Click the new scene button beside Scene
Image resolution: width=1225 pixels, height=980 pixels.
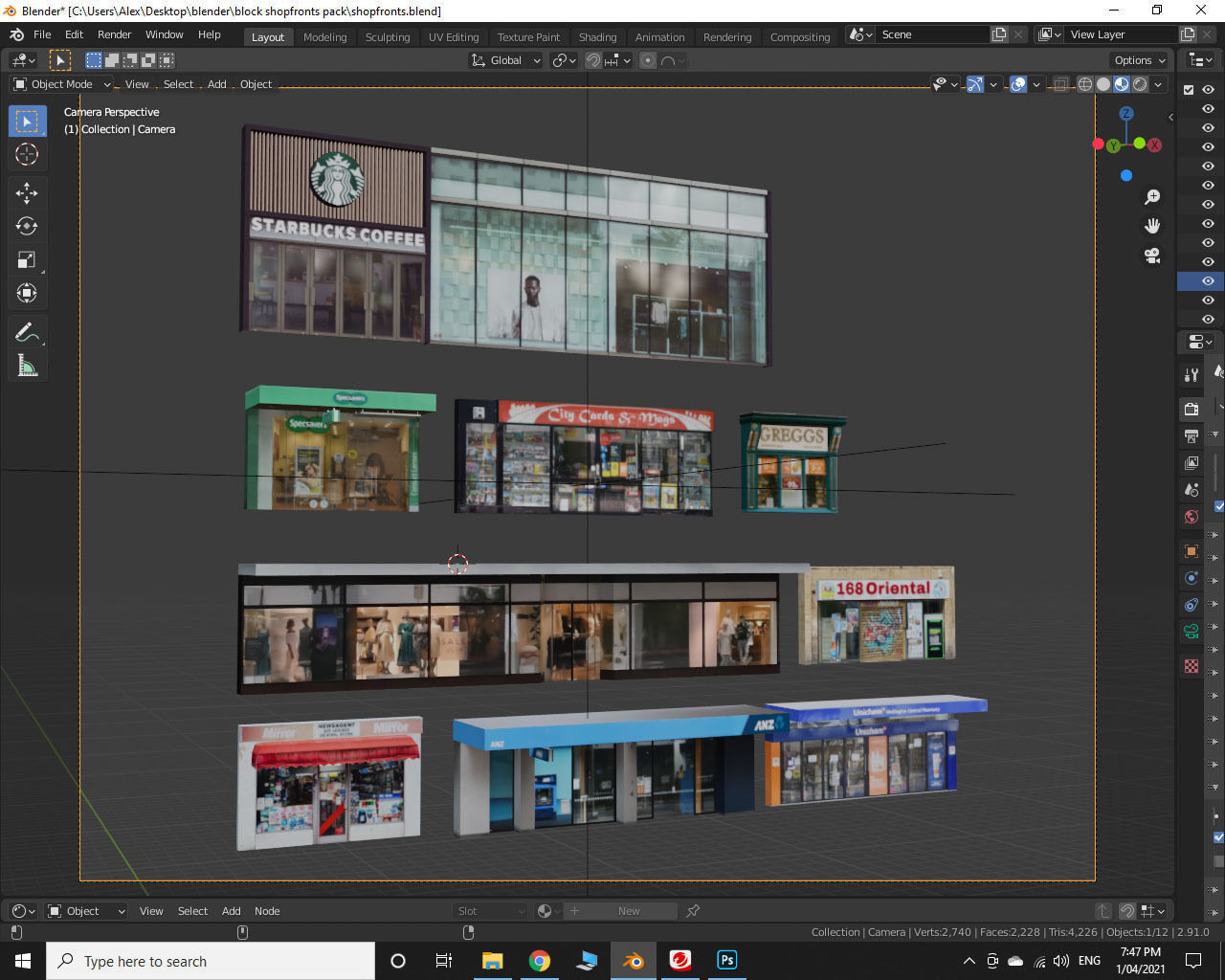point(999,34)
